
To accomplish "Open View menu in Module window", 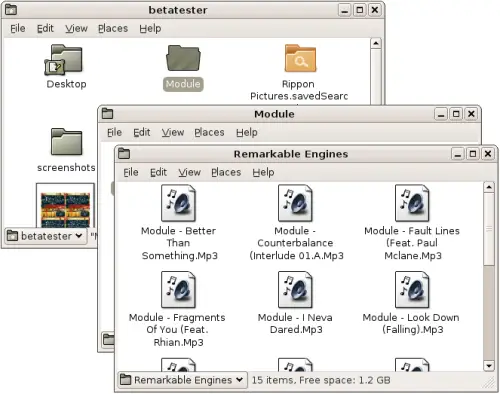I will (173, 132).
